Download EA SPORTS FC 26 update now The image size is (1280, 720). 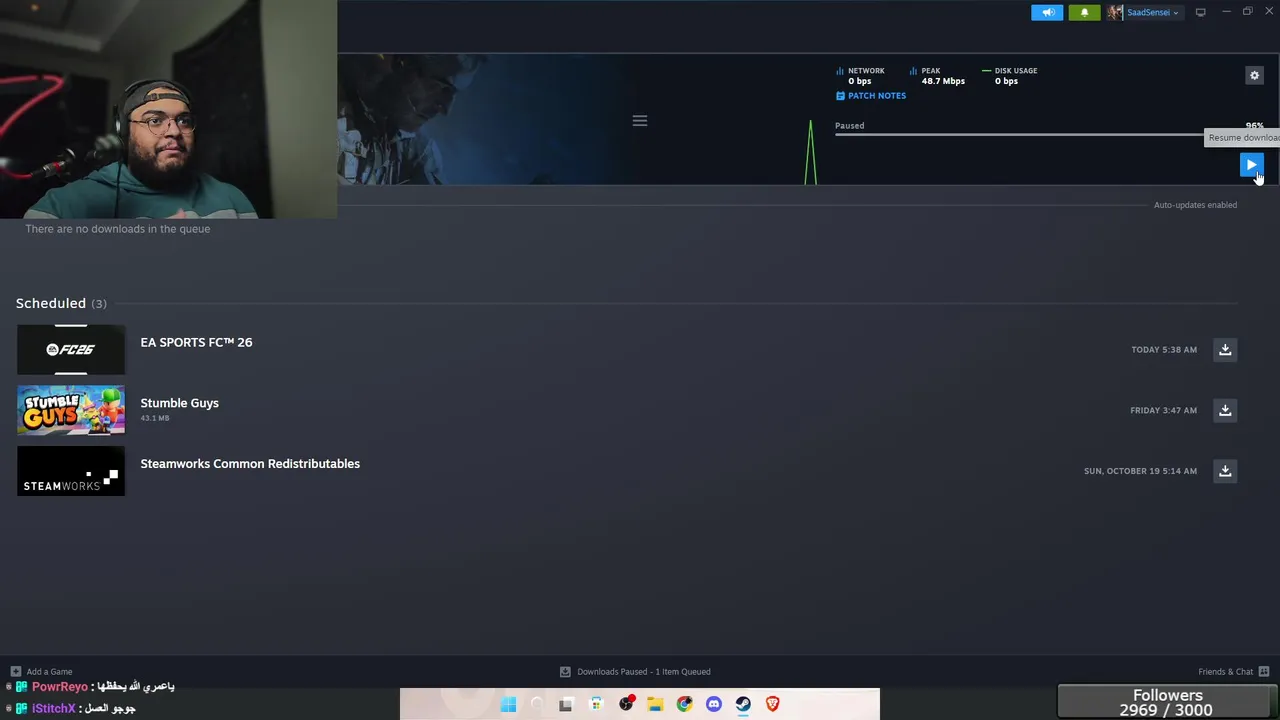point(1225,350)
